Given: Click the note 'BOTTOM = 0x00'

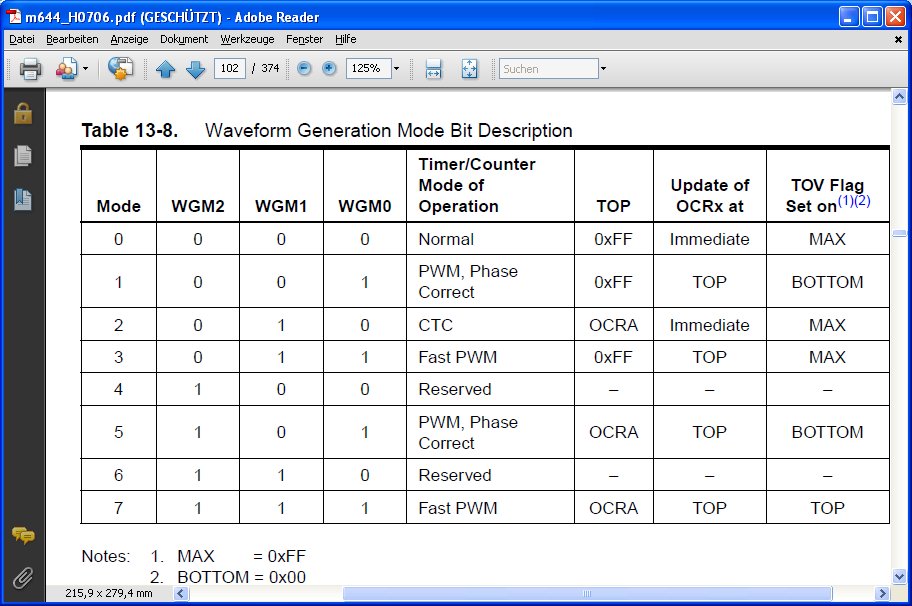Looking at the screenshot, I should pyautogui.click(x=241, y=577).
